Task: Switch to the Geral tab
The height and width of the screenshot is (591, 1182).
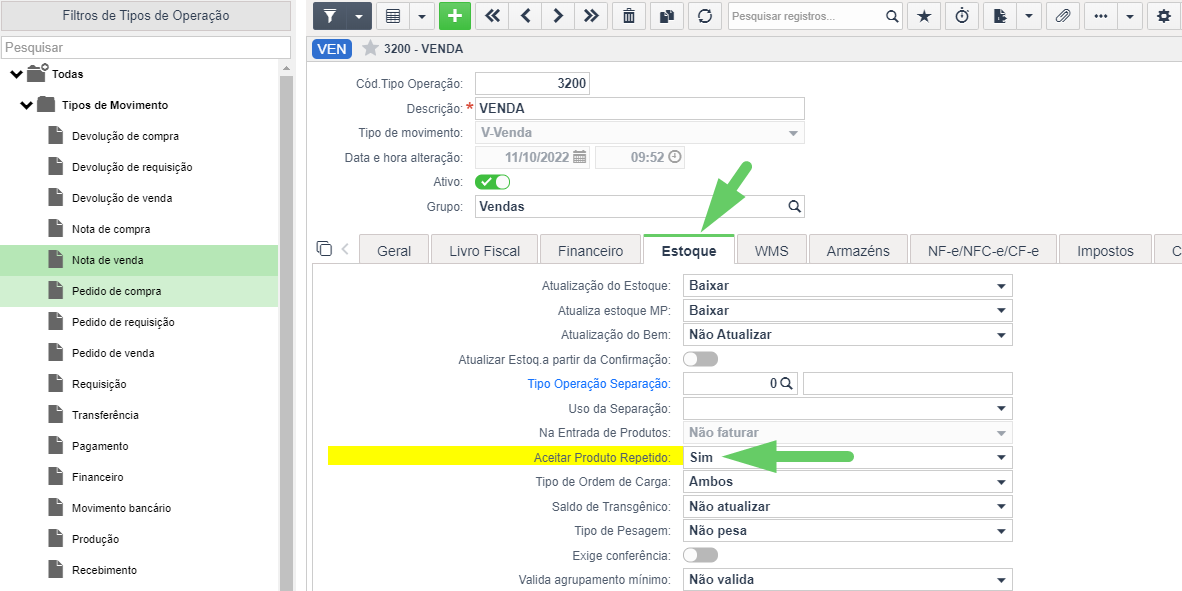Action: (393, 251)
